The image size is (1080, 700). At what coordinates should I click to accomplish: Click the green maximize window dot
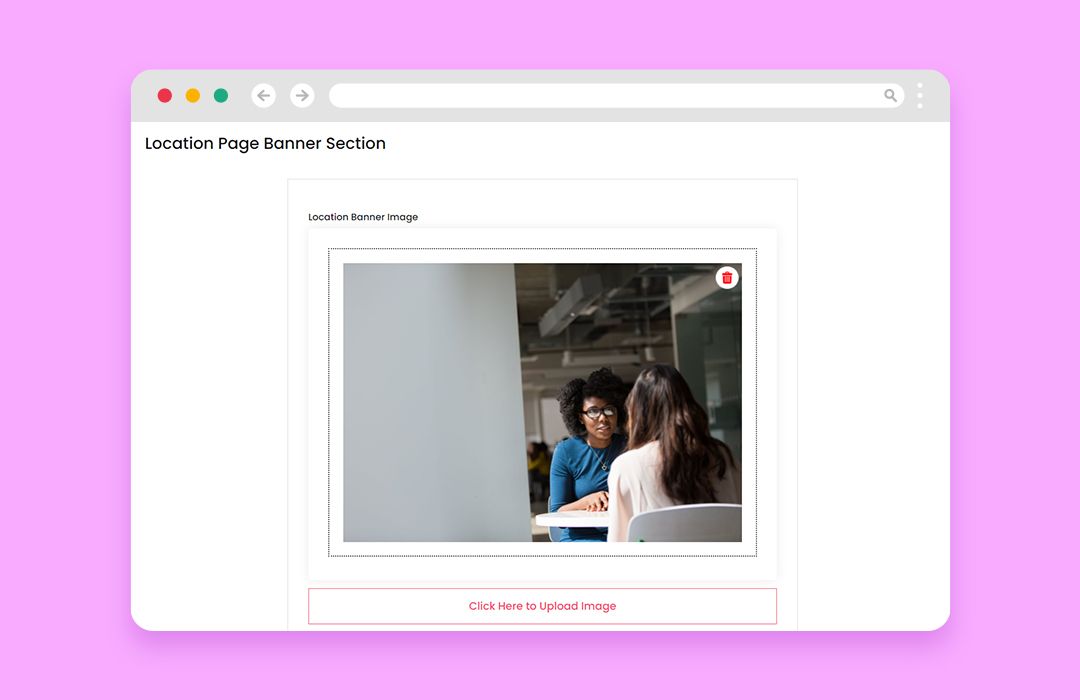click(x=221, y=96)
